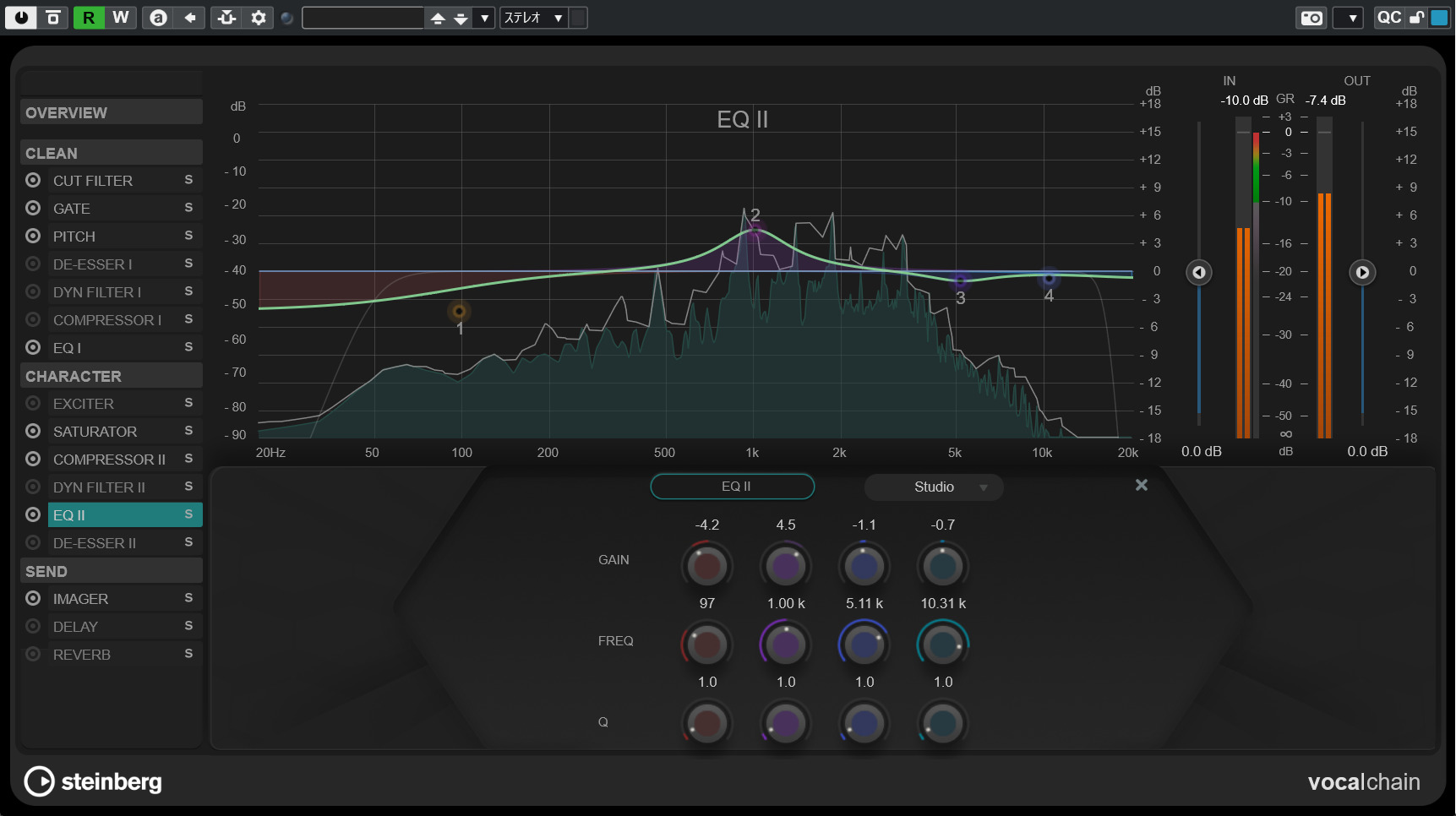Activate the side-chain input icon

tap(226, 17)
